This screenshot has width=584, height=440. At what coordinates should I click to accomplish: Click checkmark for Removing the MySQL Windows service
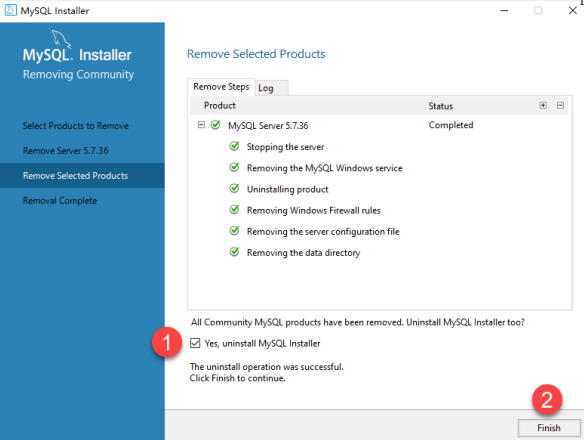click(234, 167)
